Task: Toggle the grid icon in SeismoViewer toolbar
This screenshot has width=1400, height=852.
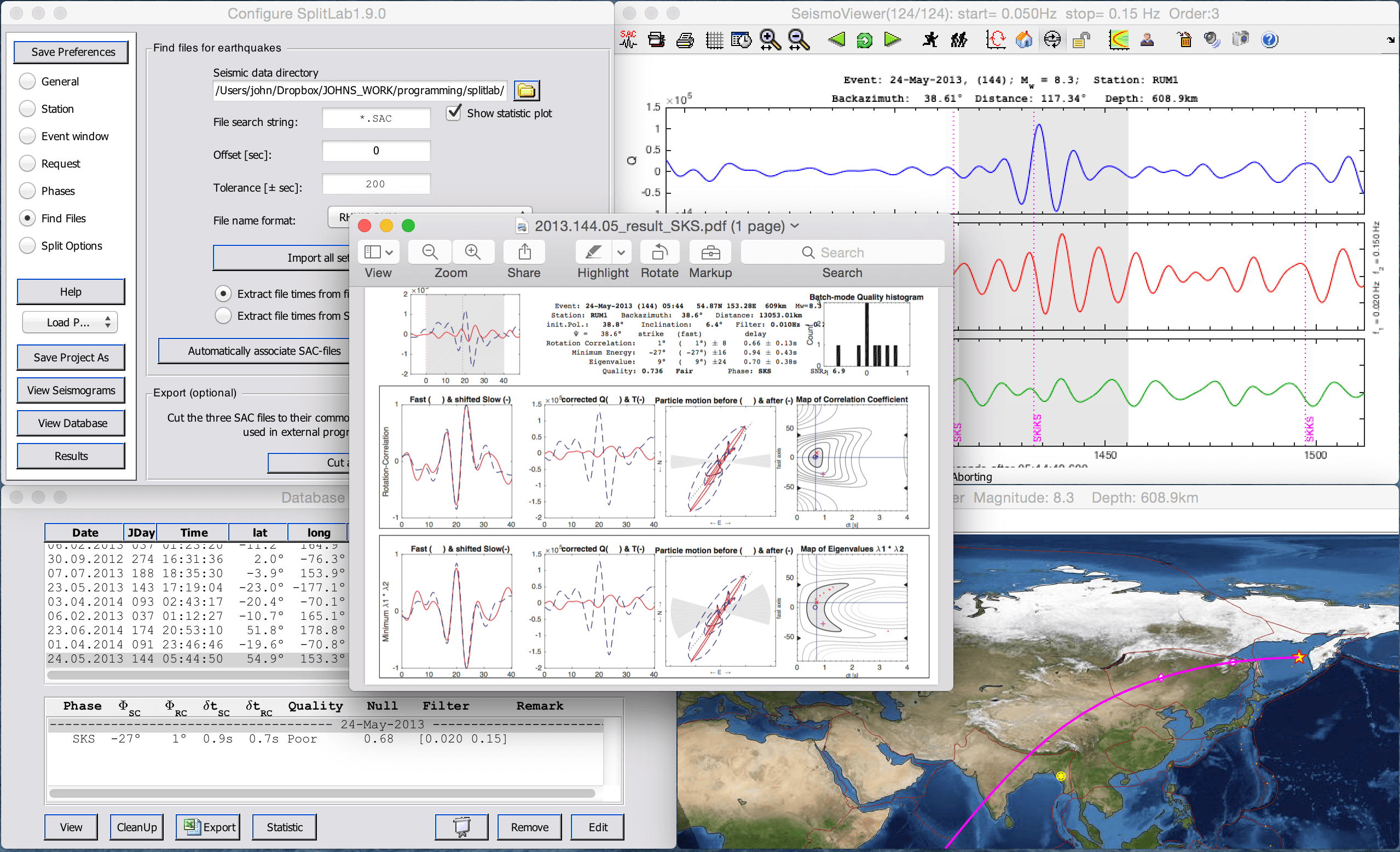Action: 714,40
